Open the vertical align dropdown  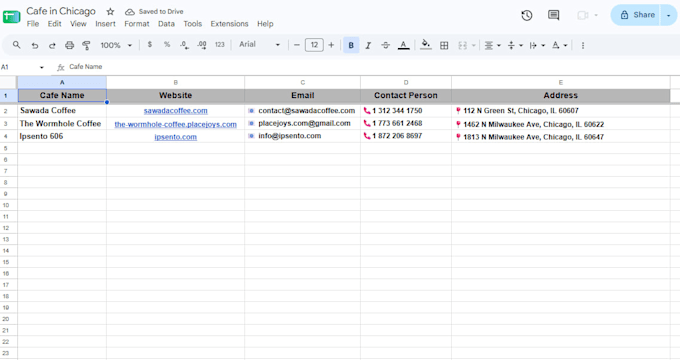click(x=515, y=45)
